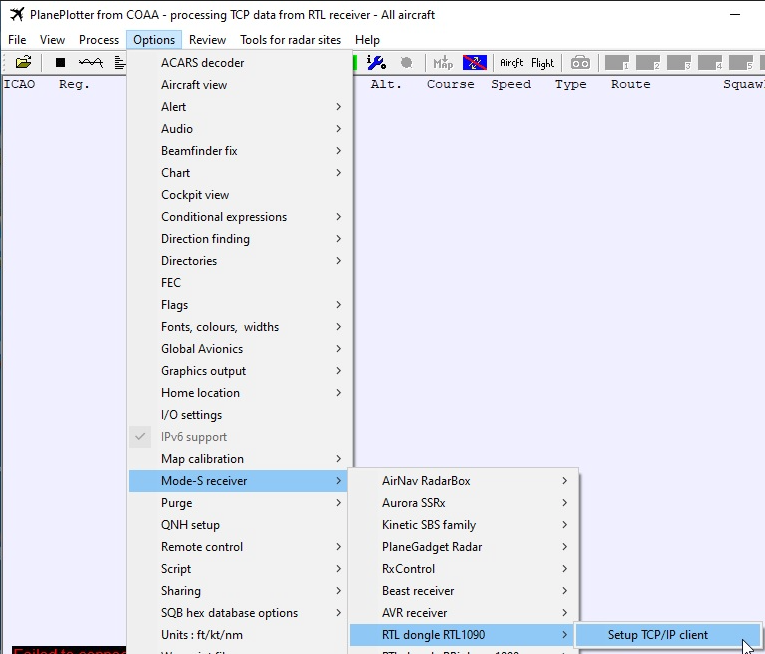
Task: Click the grey memory map 1 icon
Action: 617,62
